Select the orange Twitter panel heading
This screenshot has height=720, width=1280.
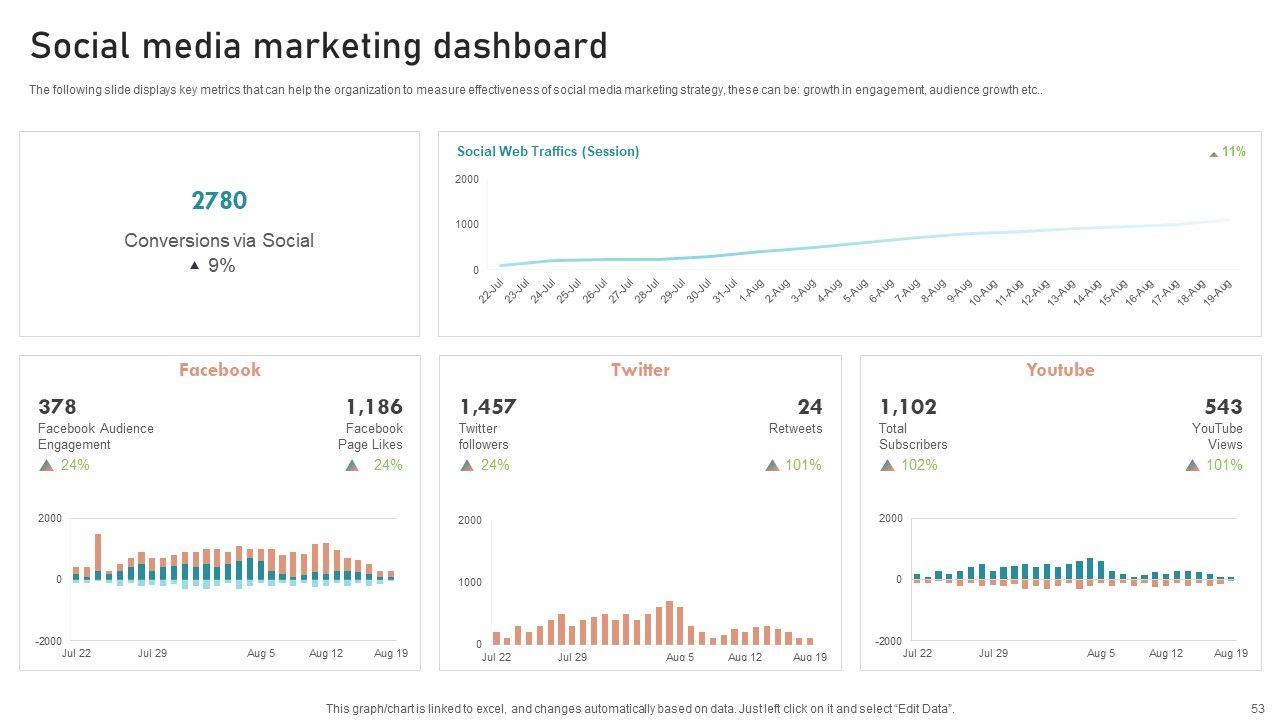[640, 370]
